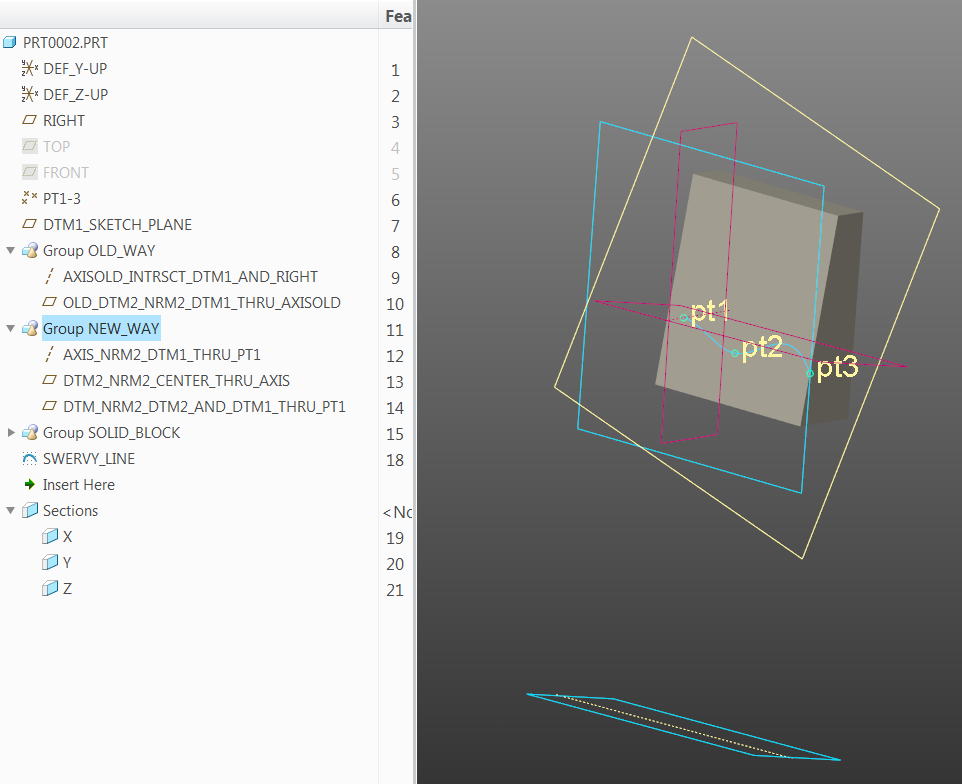Click the Insert Here marker label
Viewport: 962px width, 784px height.
pyautogui.click(x=79, y=485)
